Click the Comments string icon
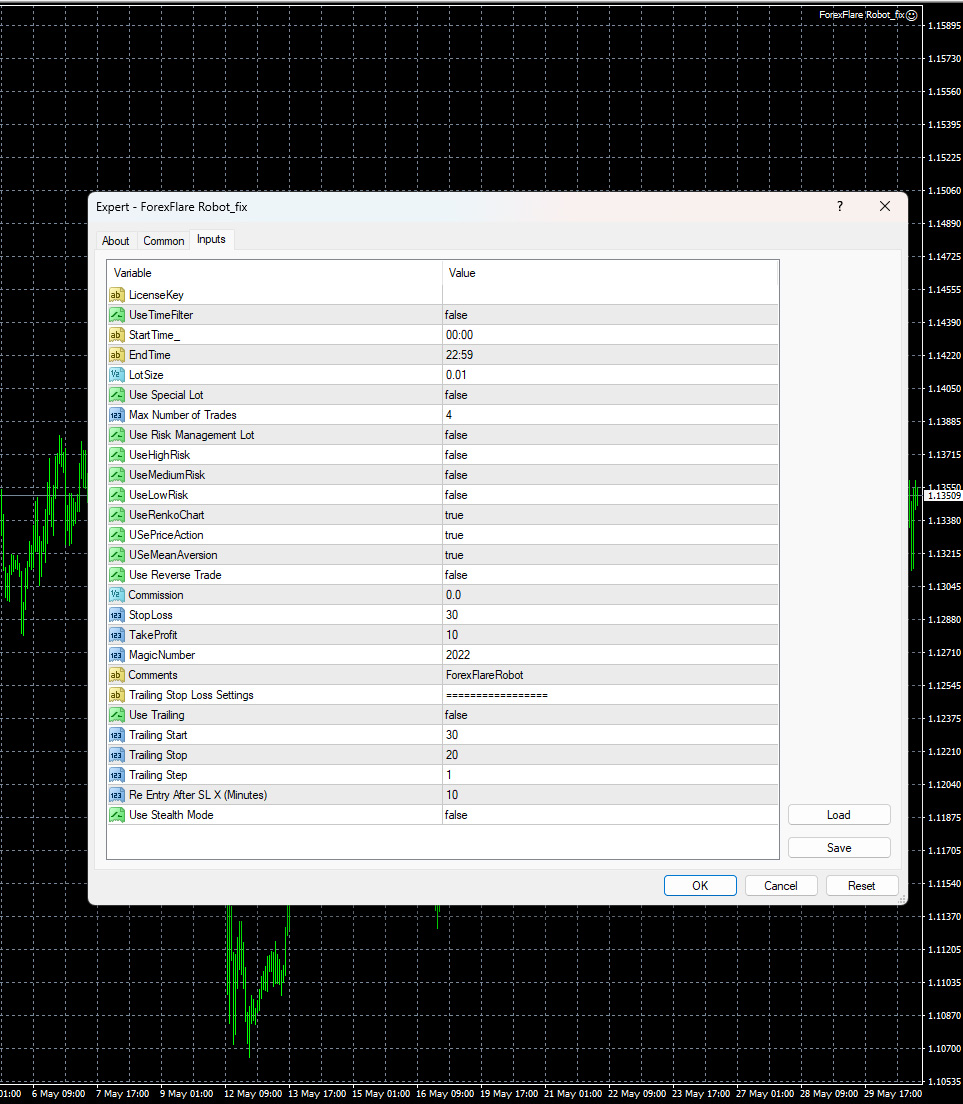Screen dimensions: 963x1104 117,675
